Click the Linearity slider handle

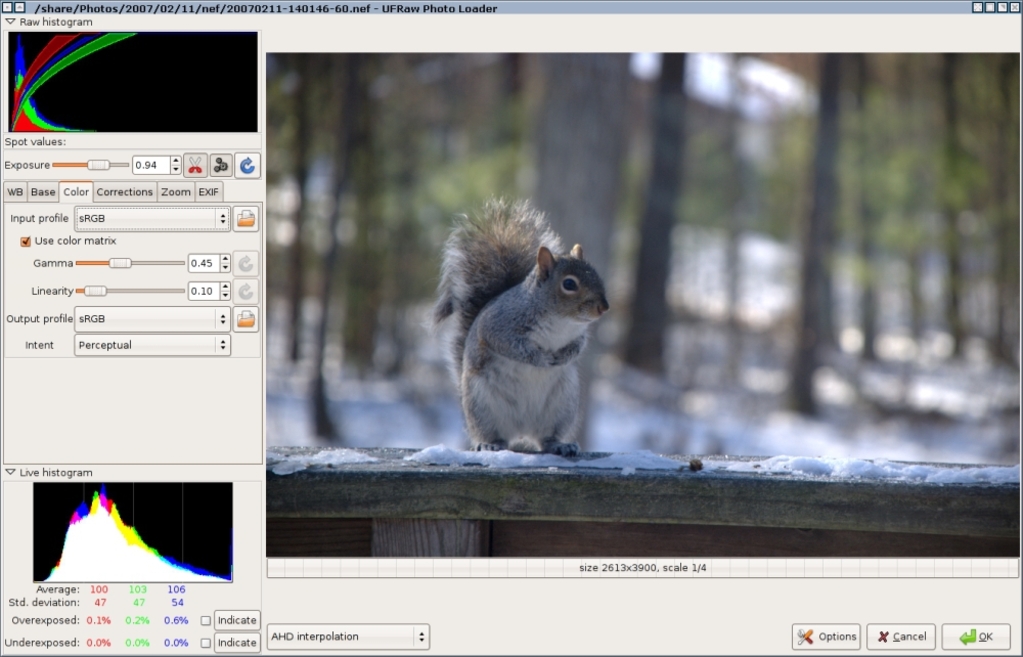click(95, 291)
